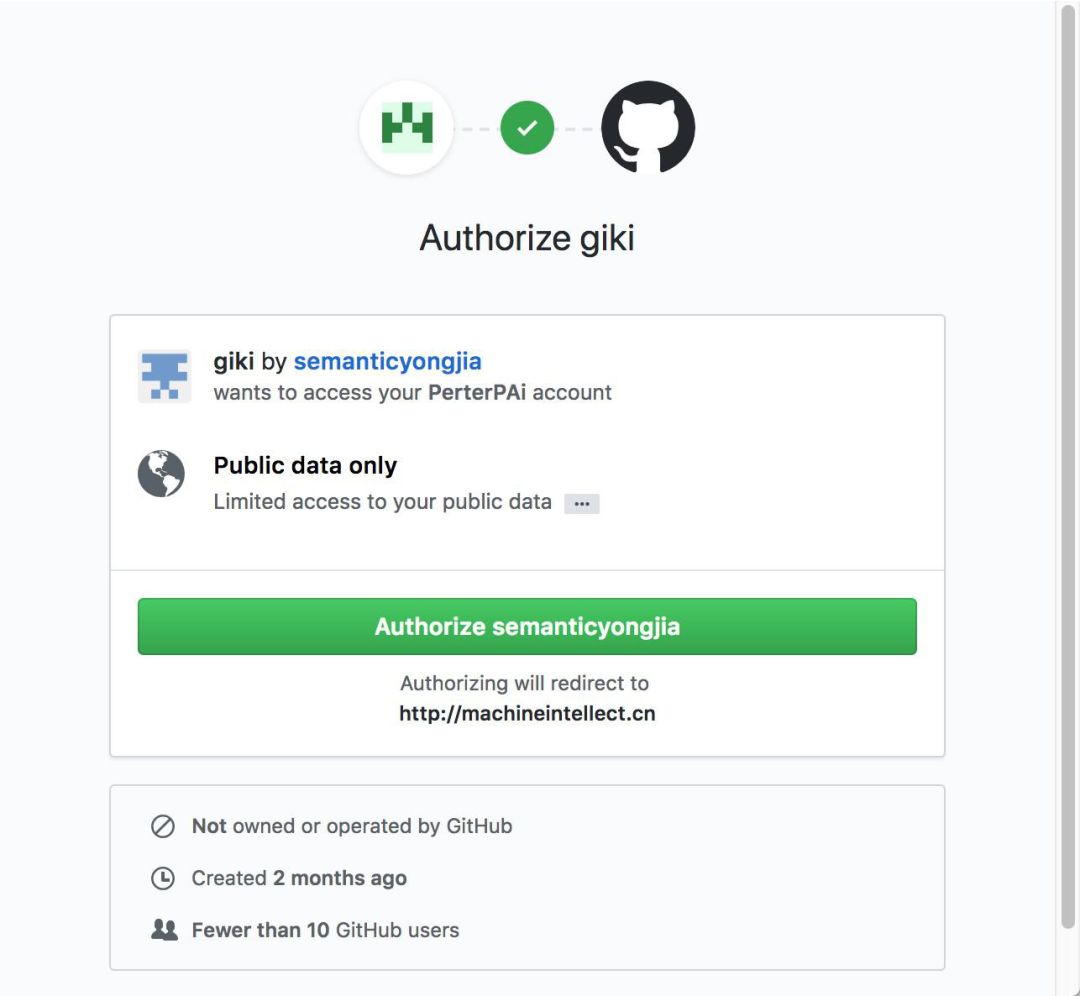Open the semanticyongjia profile link
The width and height of the screenshot is (1080, 996).
click(x=388, y=361)
